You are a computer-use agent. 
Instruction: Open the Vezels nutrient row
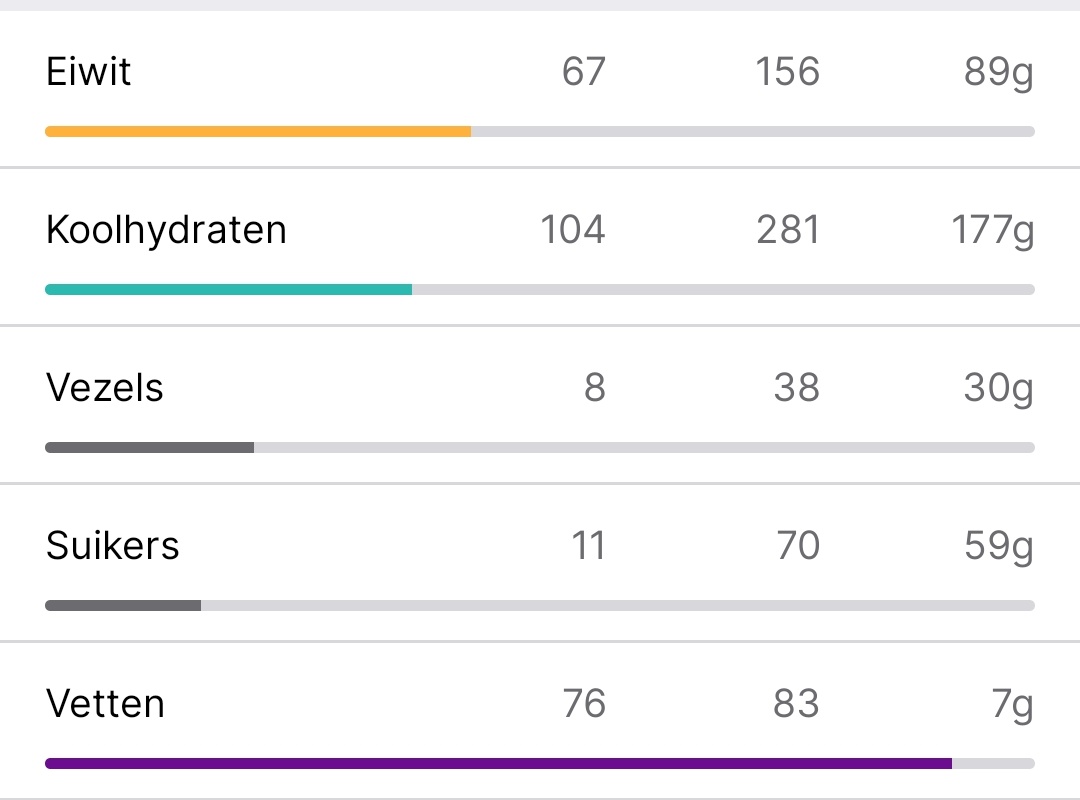coord(105,388)
